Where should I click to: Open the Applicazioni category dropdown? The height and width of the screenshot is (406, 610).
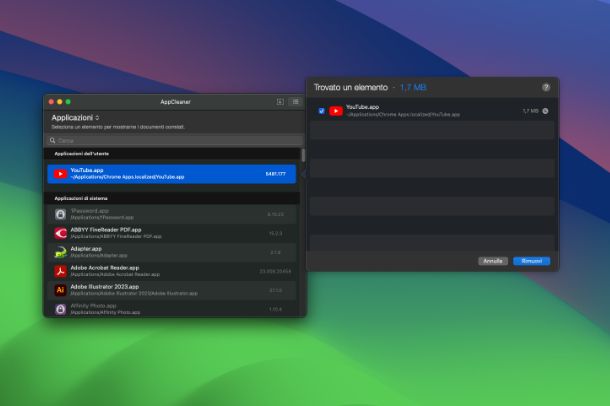point(75,117)
